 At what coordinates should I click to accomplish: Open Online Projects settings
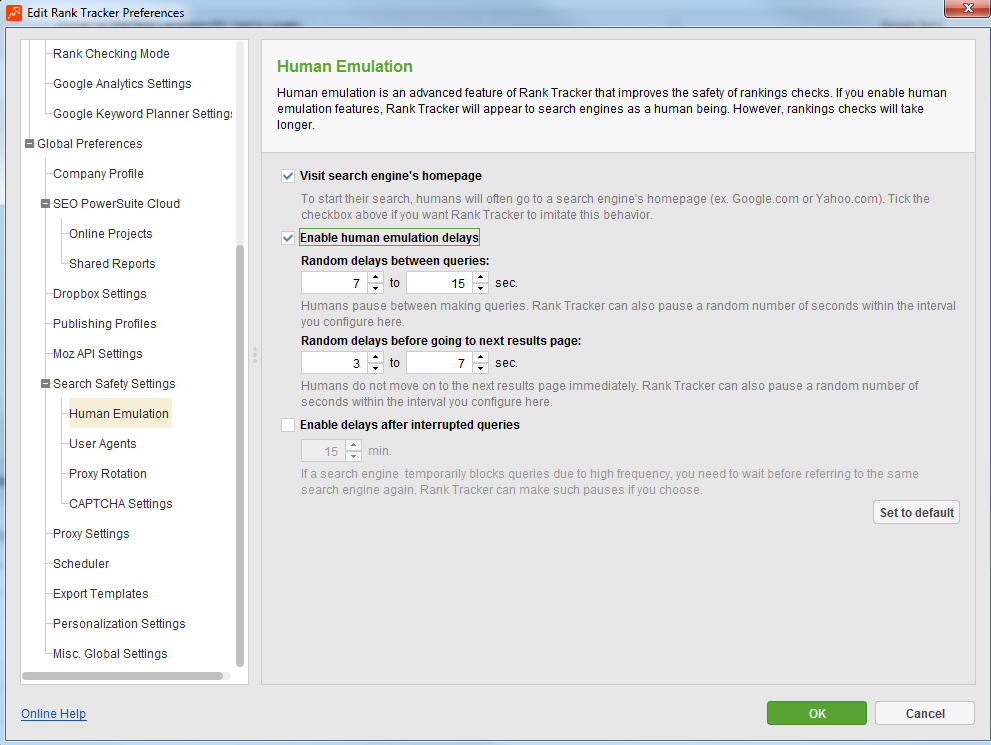111,234
